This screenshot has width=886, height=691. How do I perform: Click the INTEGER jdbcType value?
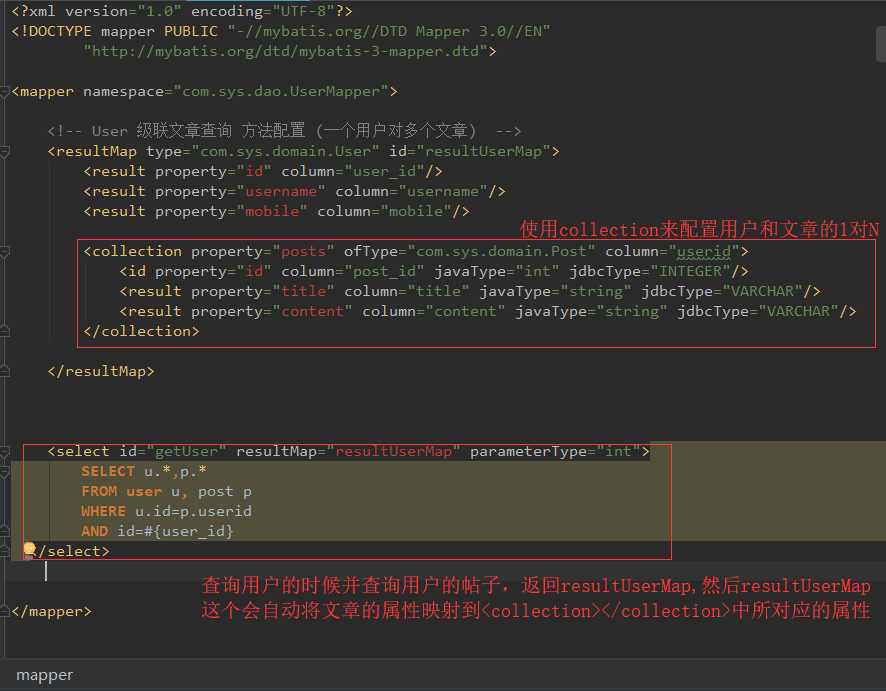(690, 272)
